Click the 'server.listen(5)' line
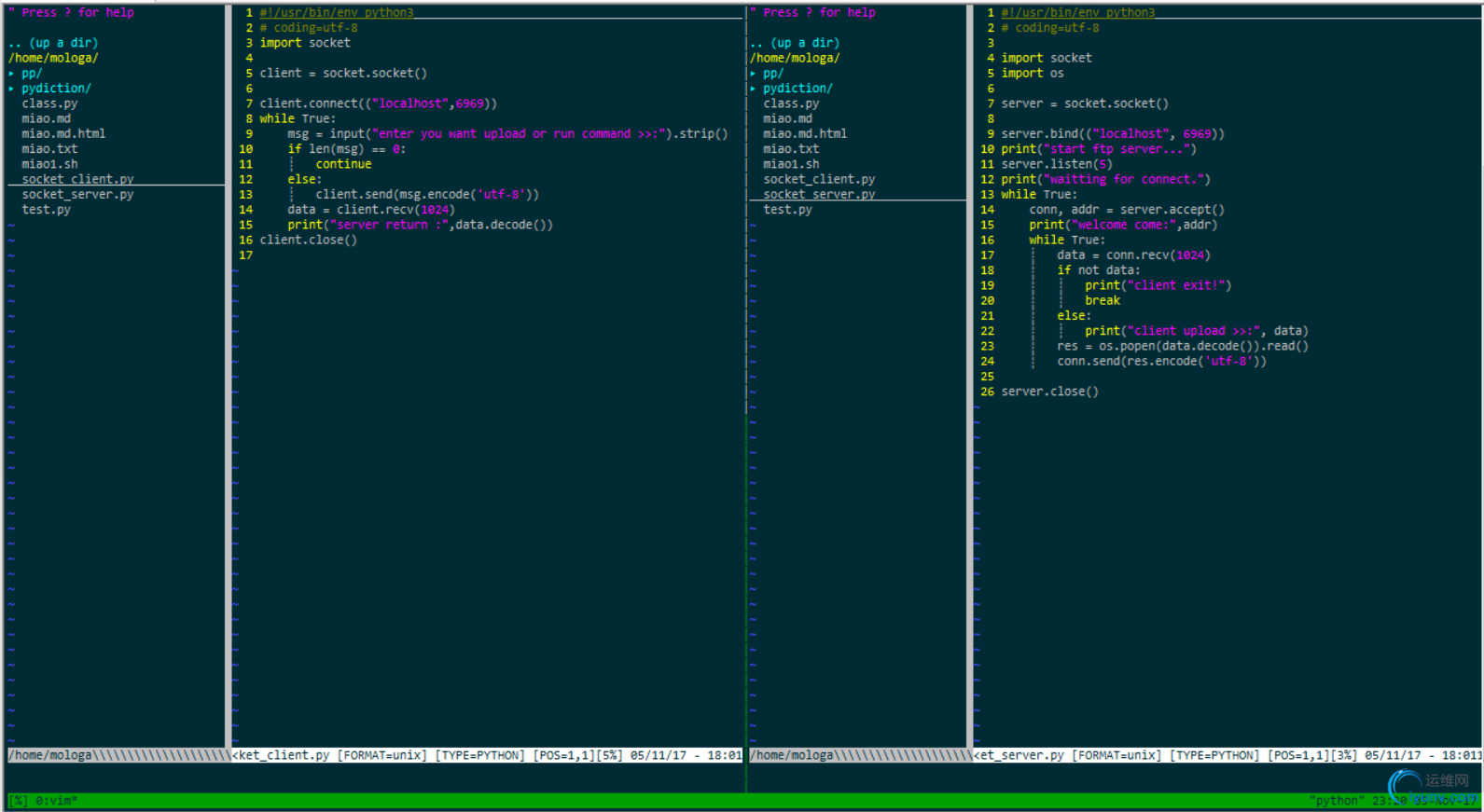Screen dimensions: 1484x812 point(1057,164)
